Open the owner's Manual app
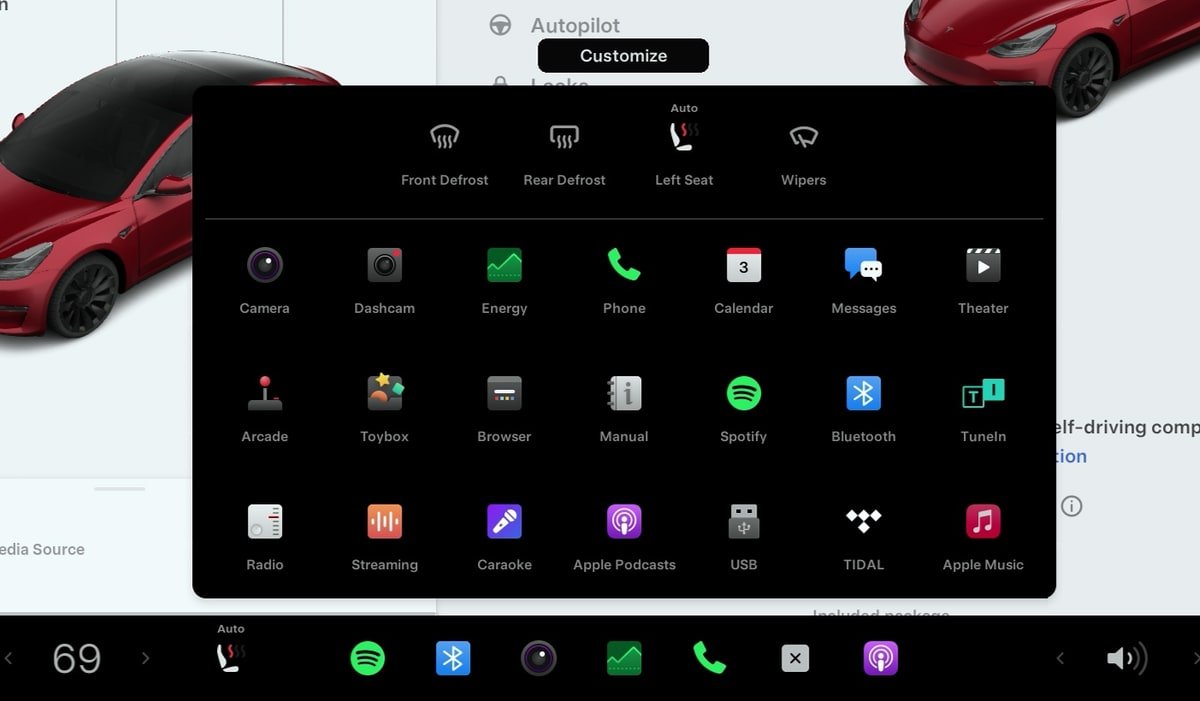1200x701 pixels. 624,409
